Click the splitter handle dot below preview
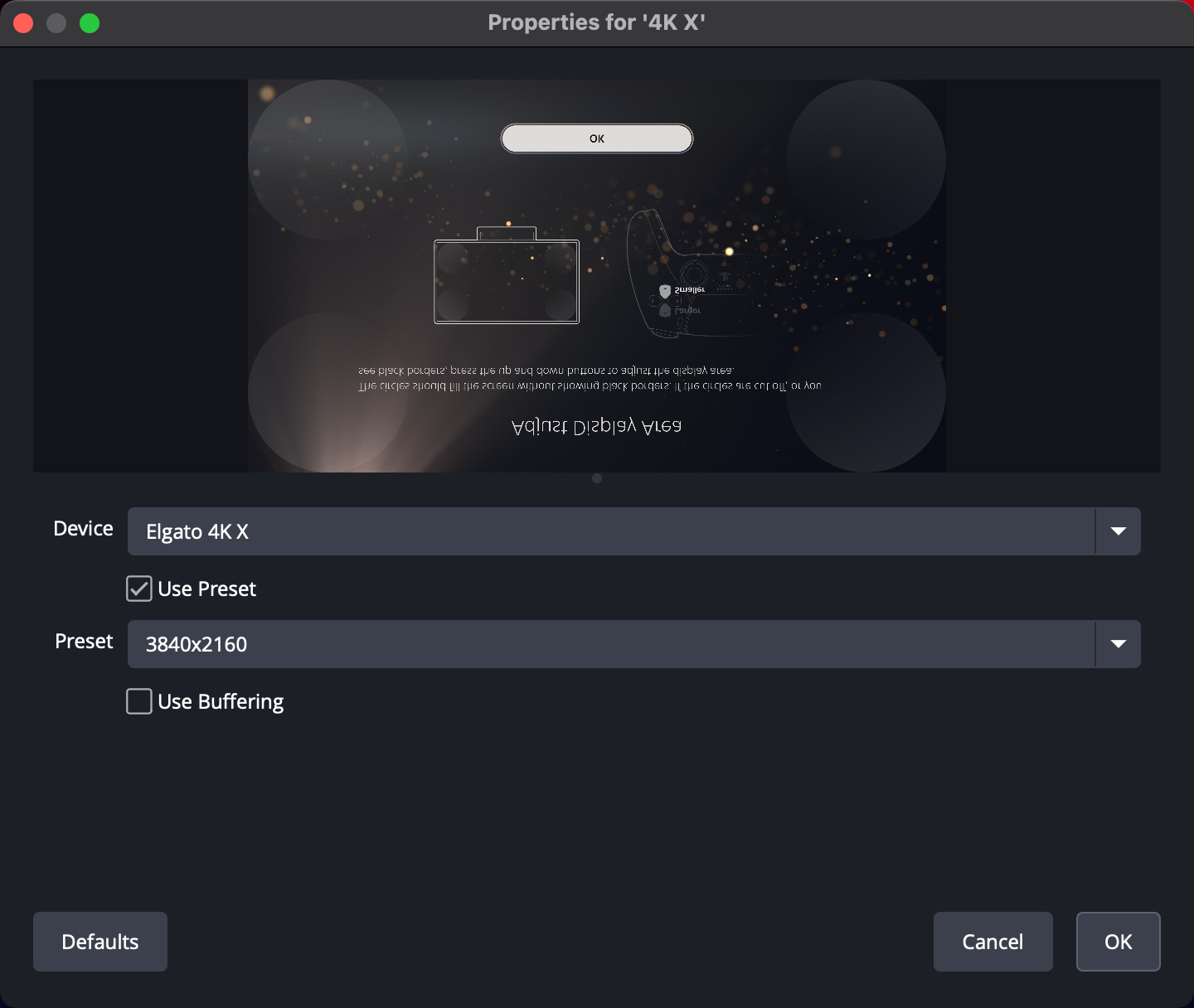 click(x=597, y=478)
